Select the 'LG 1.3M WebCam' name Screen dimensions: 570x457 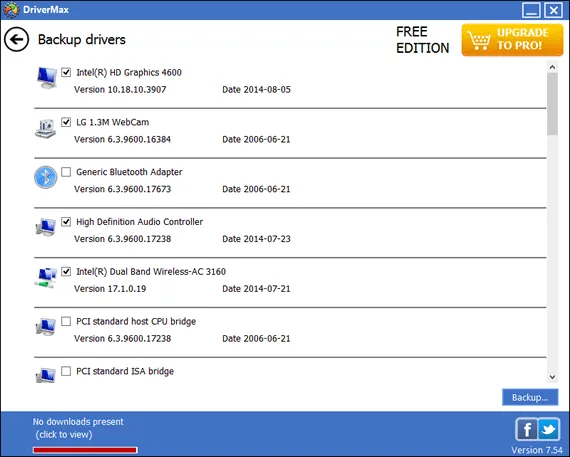(x=112, y=122)
